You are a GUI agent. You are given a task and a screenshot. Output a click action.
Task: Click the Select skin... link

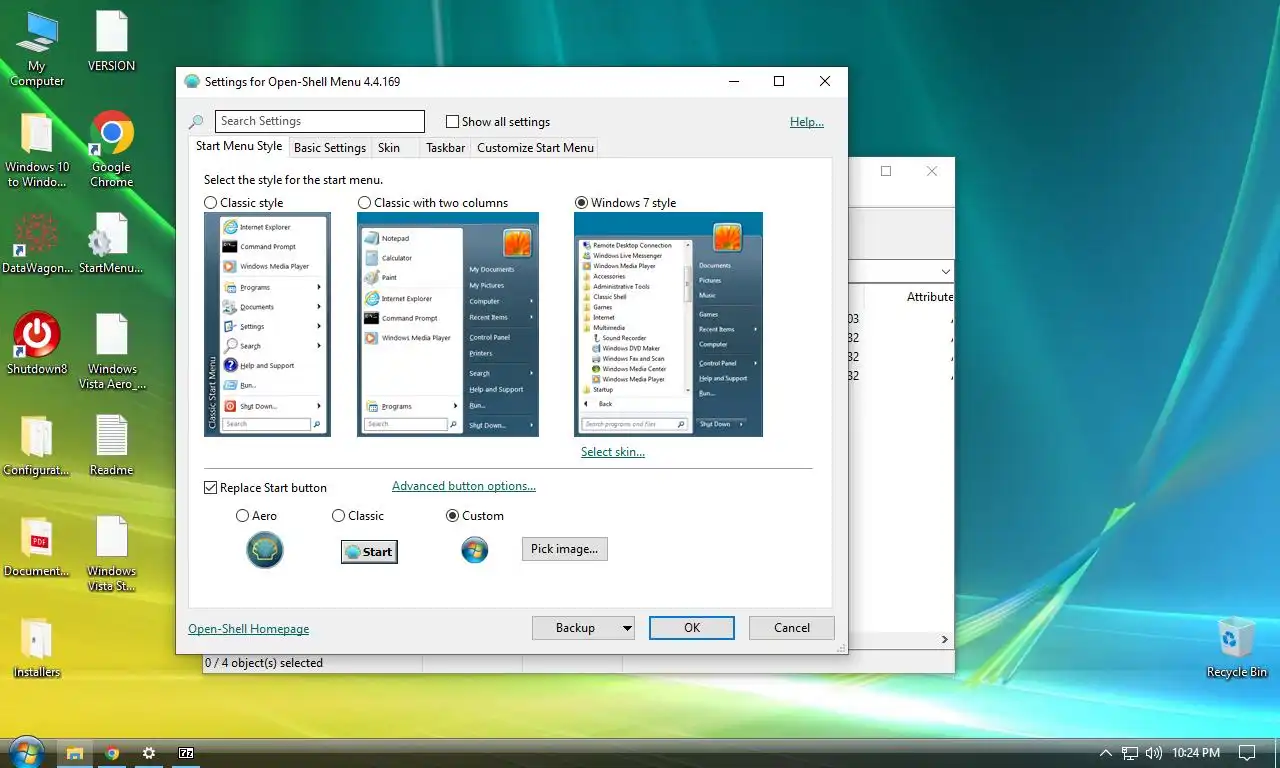(x=613, y=452)
